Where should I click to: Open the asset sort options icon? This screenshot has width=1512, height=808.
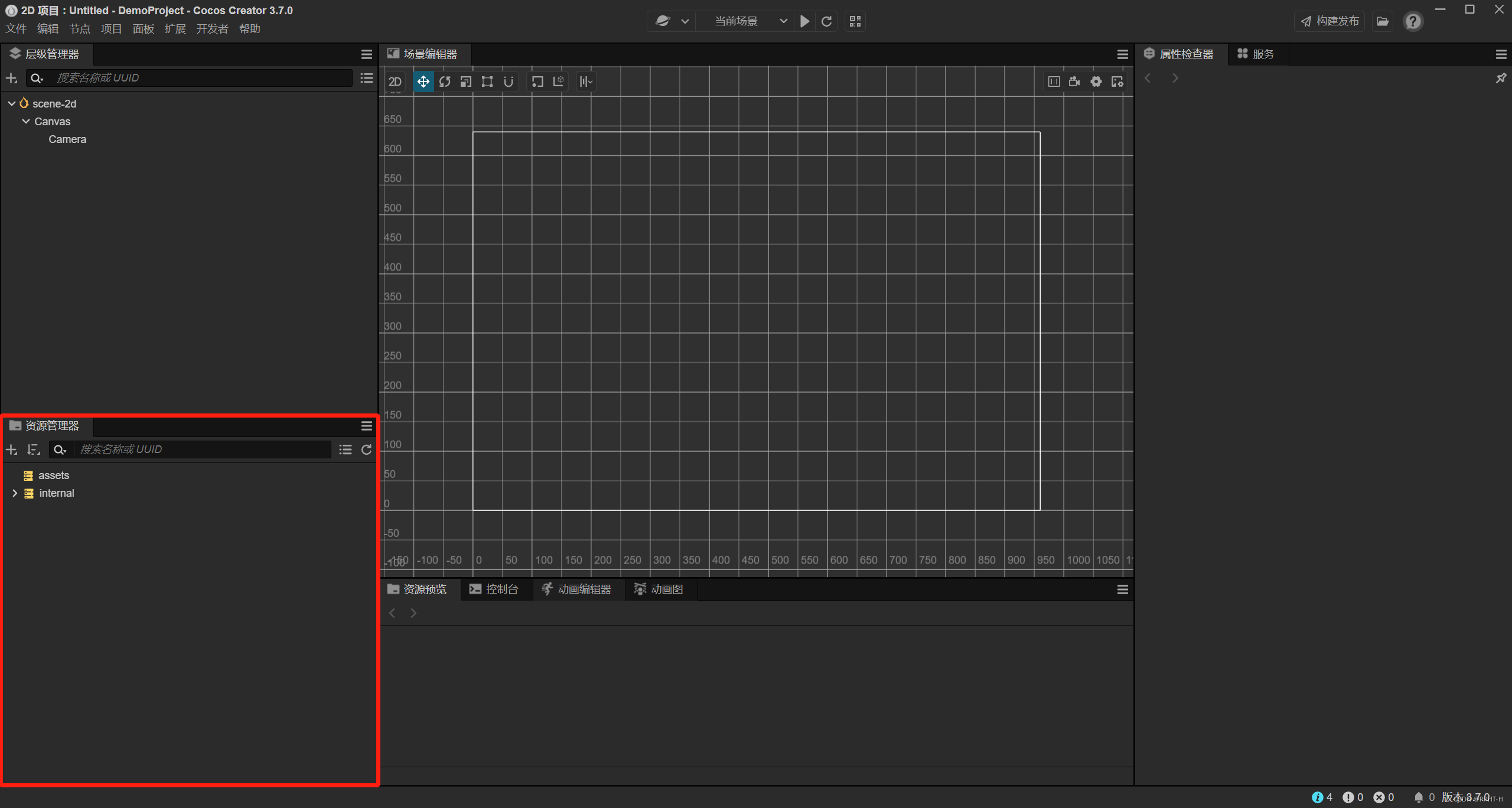(34, 449)
